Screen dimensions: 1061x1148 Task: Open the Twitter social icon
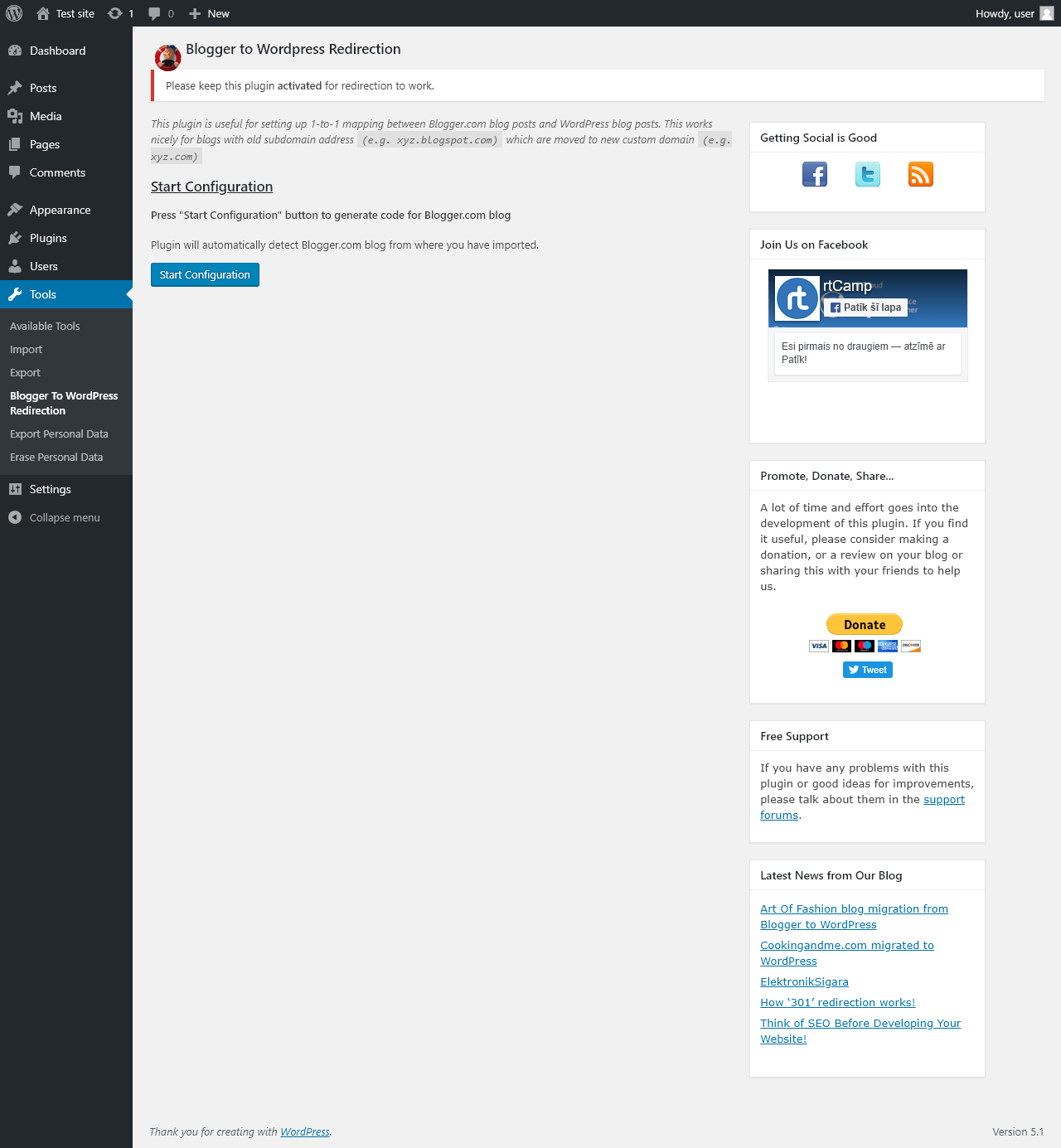click(868, 174)
